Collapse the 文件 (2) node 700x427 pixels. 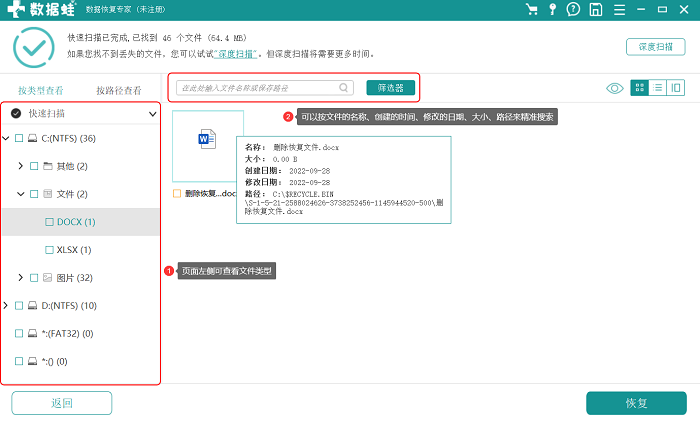point(21,194)
